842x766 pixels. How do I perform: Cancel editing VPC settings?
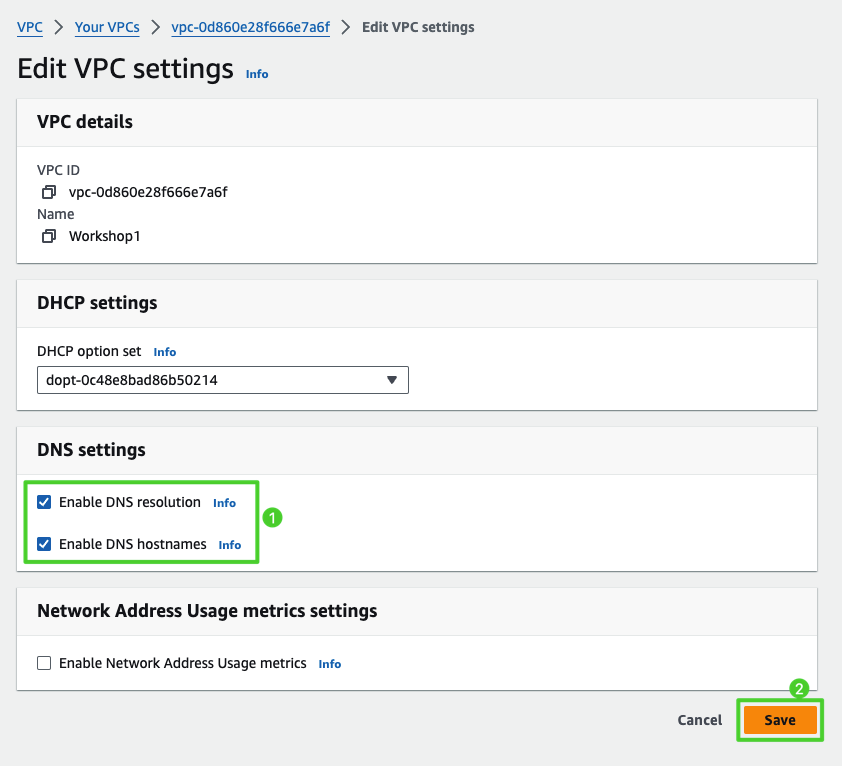tap(699, 720)
